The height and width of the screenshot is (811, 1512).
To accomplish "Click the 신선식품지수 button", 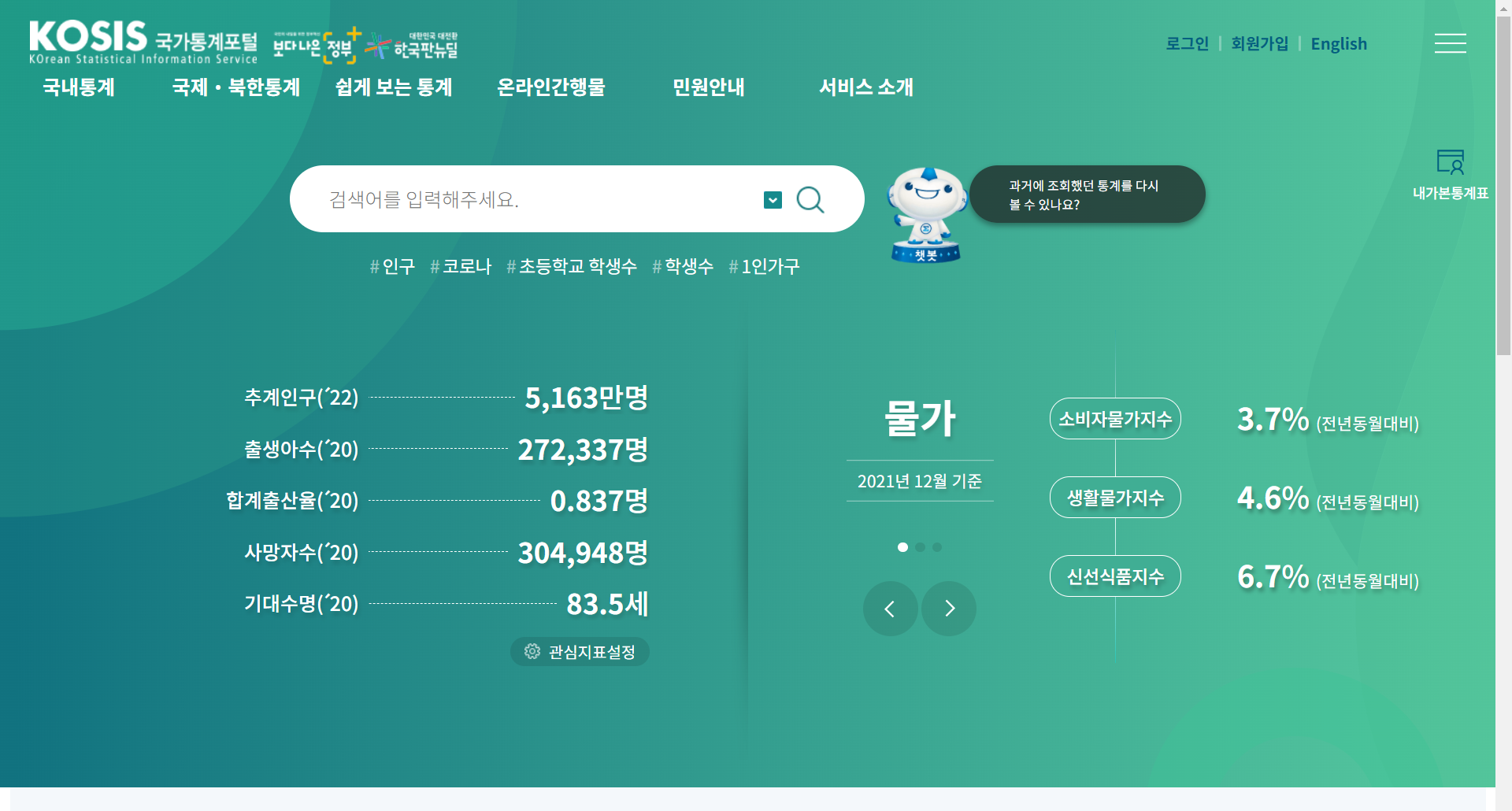I will [1115, 576].
